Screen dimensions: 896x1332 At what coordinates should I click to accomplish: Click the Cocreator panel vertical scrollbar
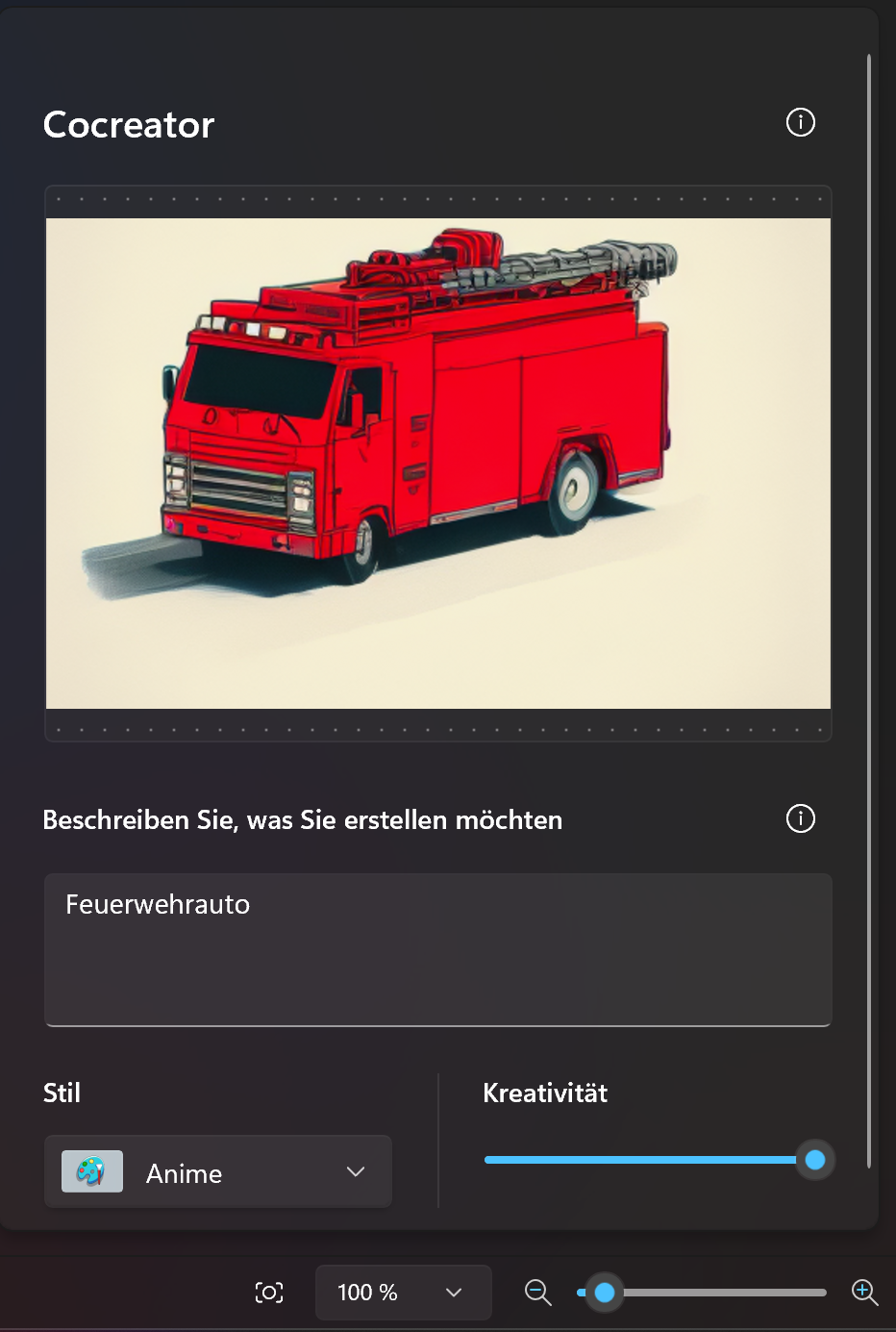(868, 611)
